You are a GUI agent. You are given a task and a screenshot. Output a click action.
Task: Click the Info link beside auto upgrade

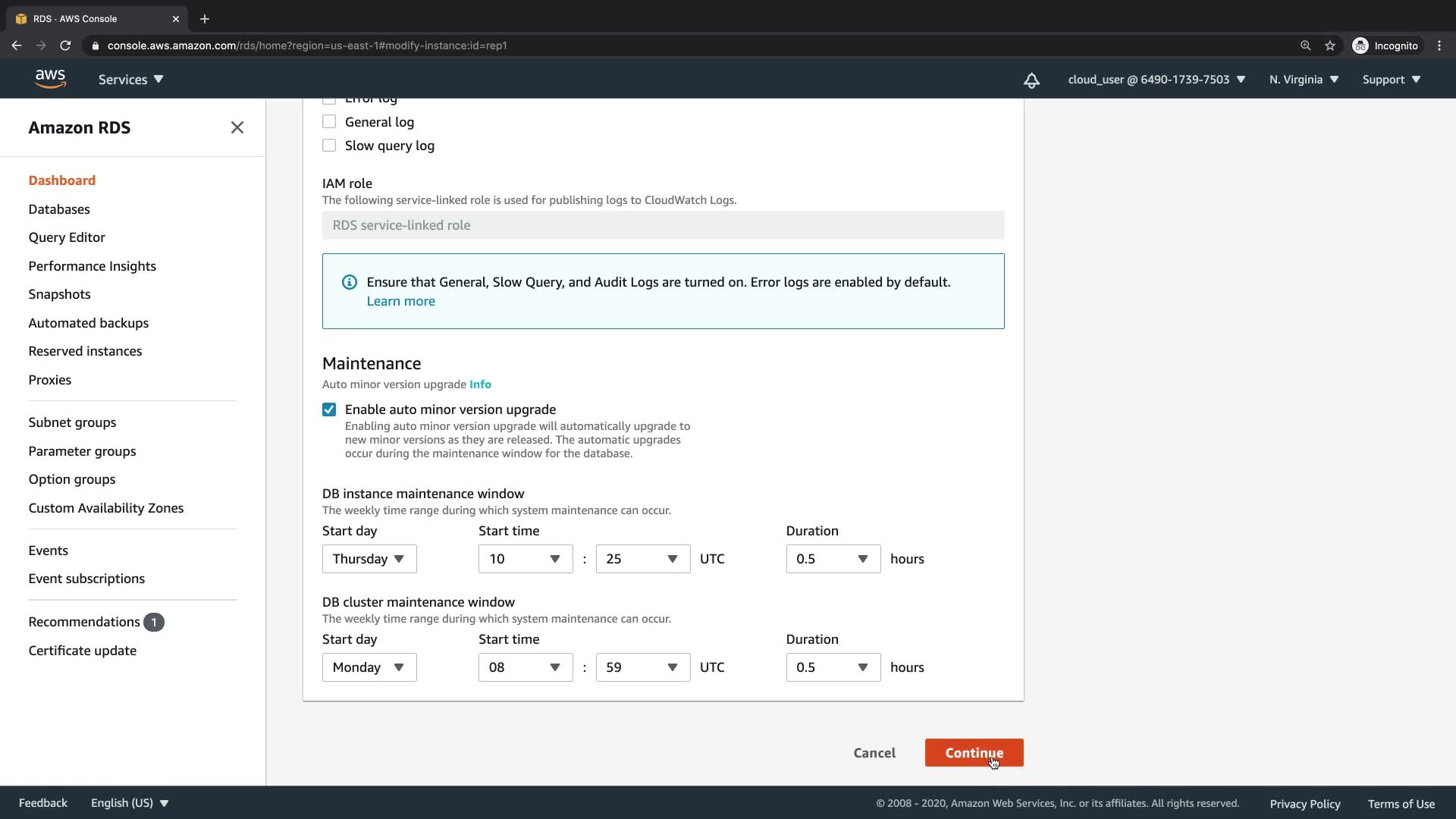[480, 384]
